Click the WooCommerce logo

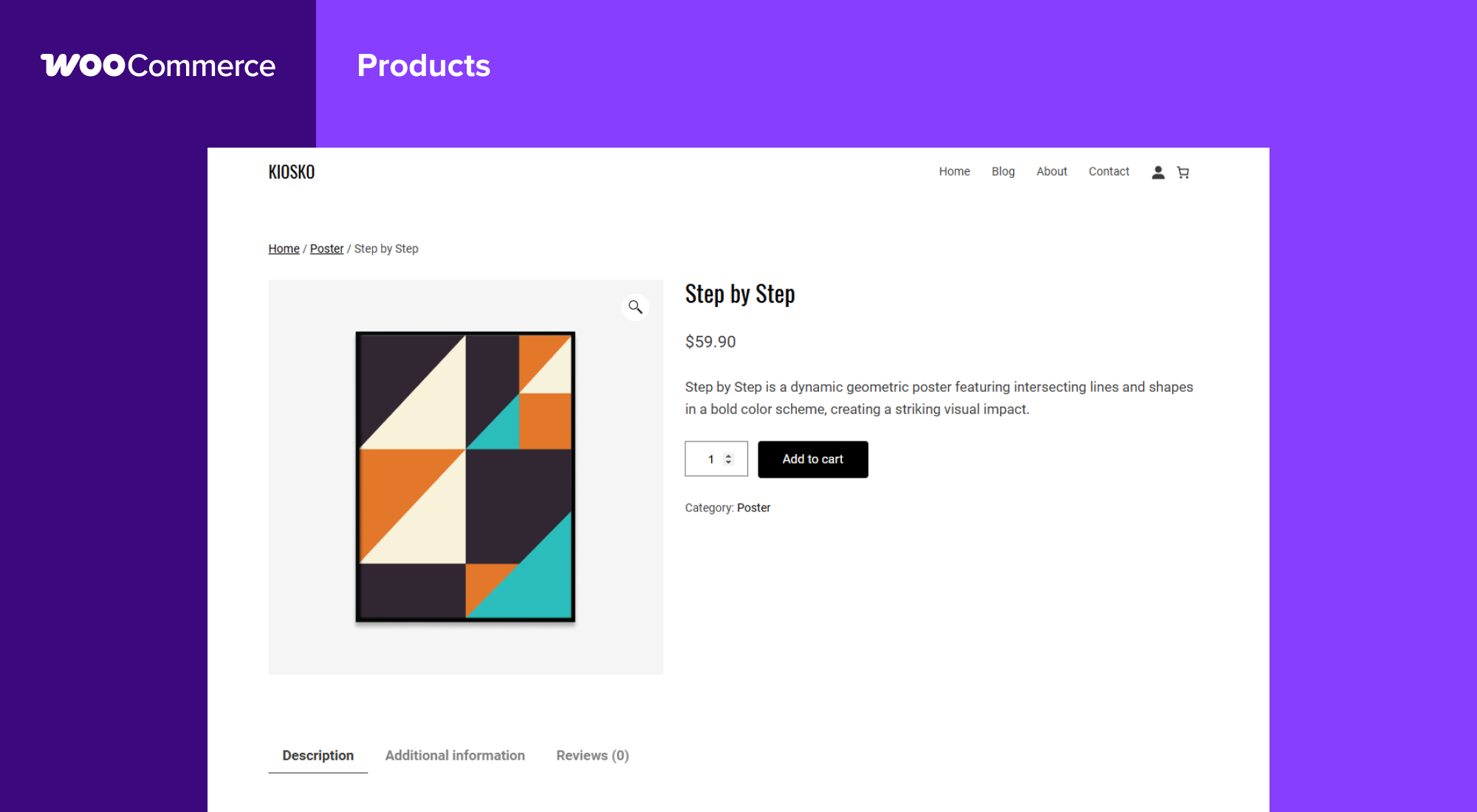click(x=158, y=66)
